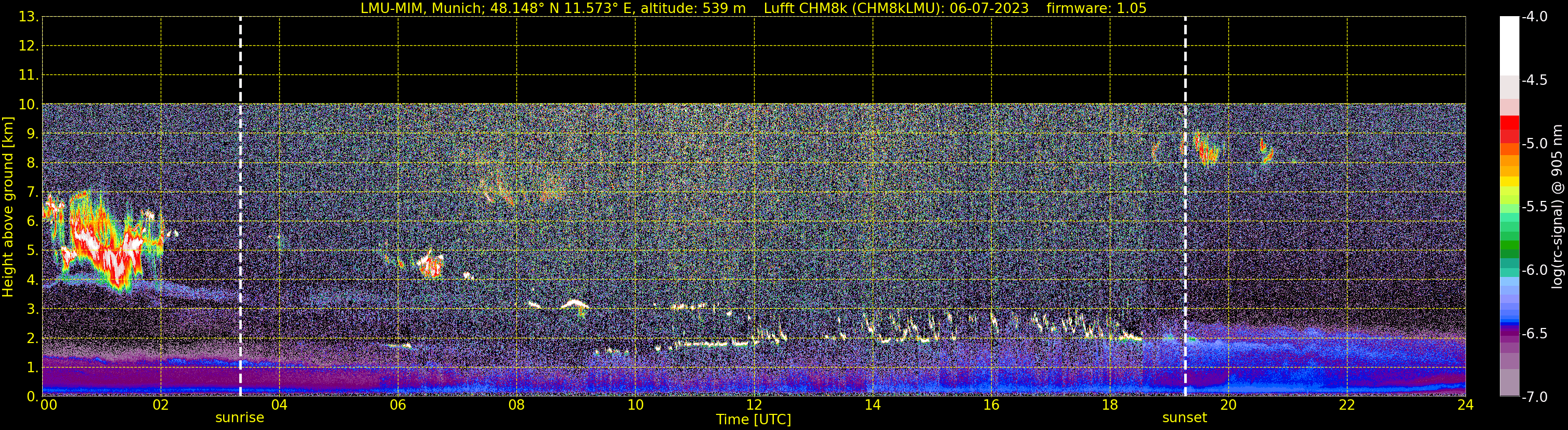Click the '06' tick on the time axis
The height and width of the screenshot is (430, 1568).
(398, 405)
